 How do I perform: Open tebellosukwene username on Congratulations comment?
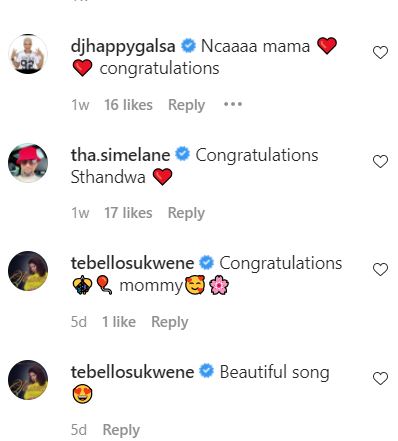coord(132,263)
